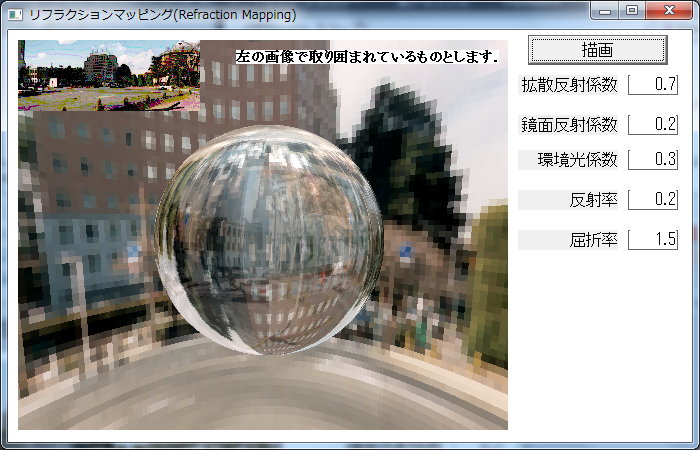Click the 鏡面反射係数 label
The height and width of the screenshot is (450, 700).
pos(568,125)
